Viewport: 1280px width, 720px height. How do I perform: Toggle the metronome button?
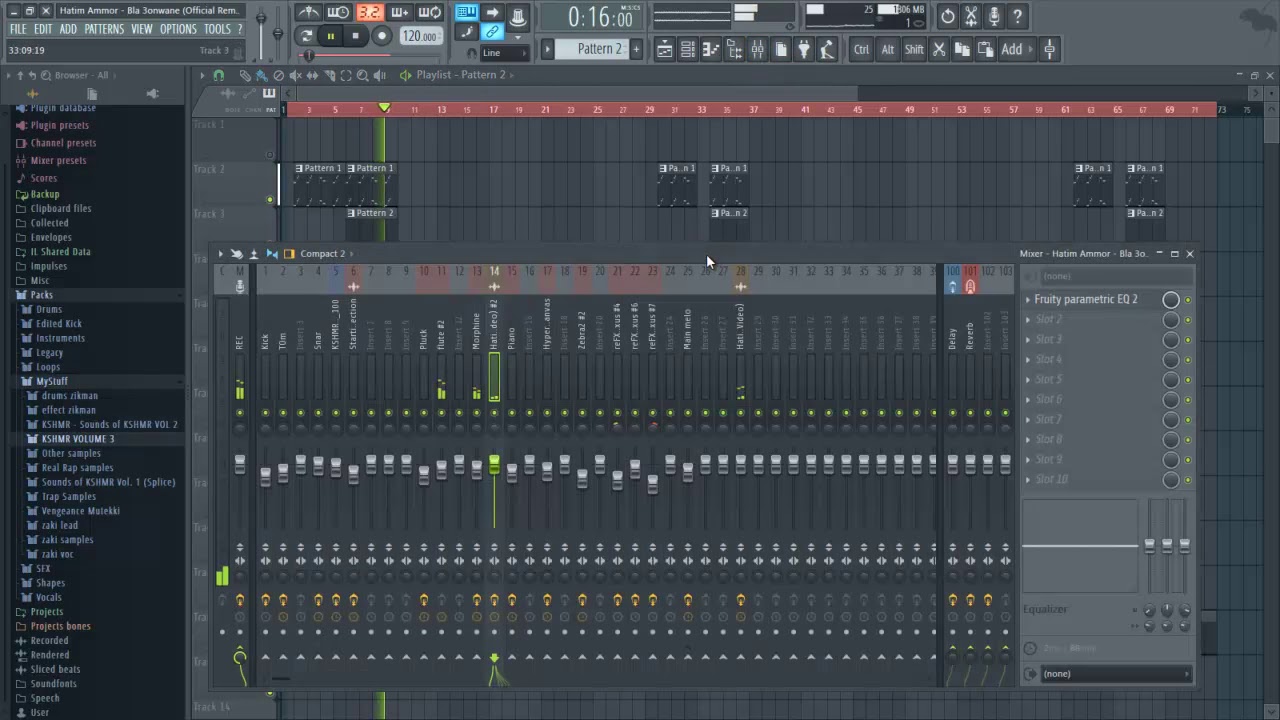click(309, 13)
